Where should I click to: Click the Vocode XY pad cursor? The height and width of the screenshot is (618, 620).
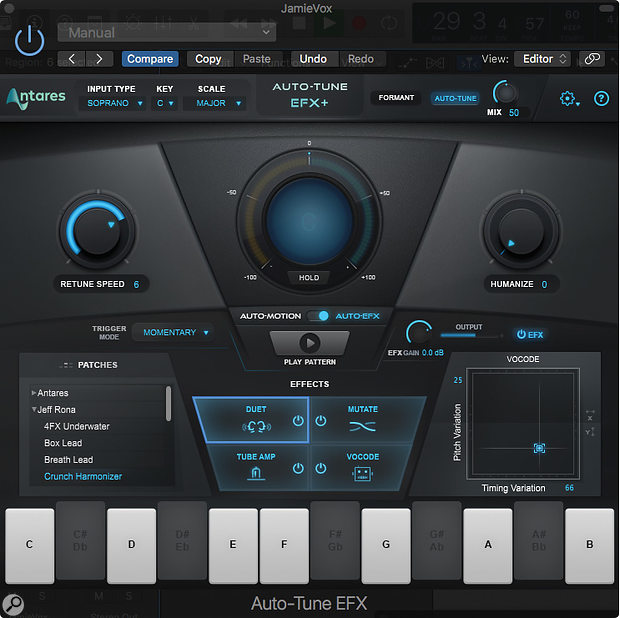pyautogui.click(x=539, y=448)
